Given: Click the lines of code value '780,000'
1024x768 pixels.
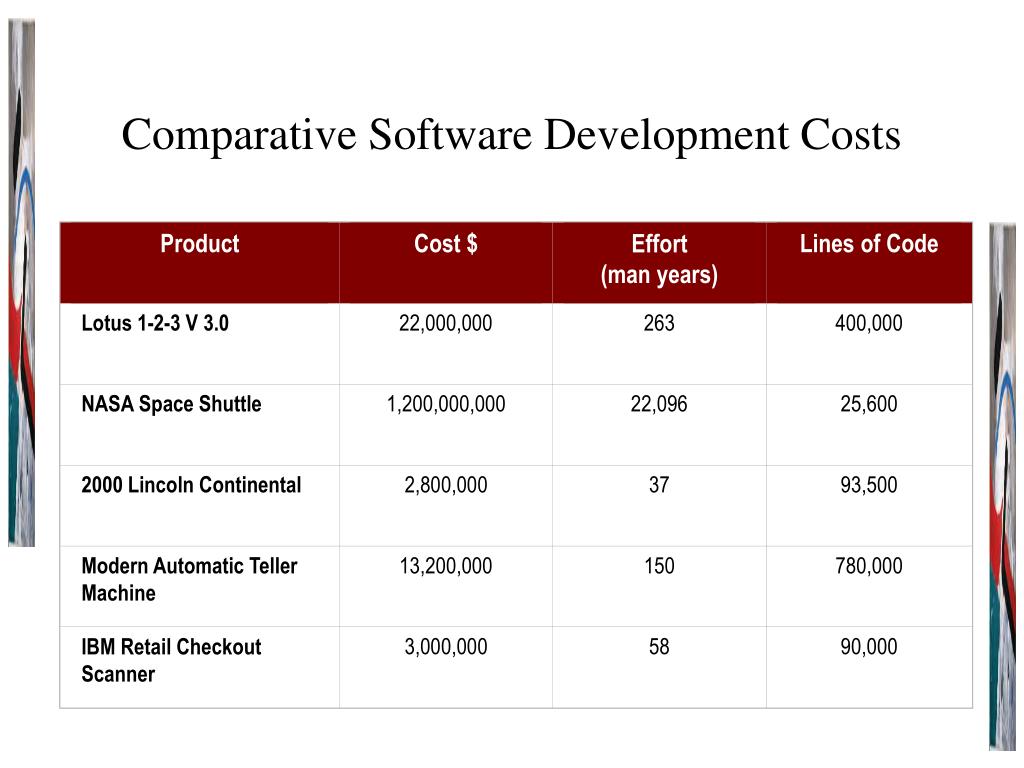Looking at the screenshot, I should 869,566.
